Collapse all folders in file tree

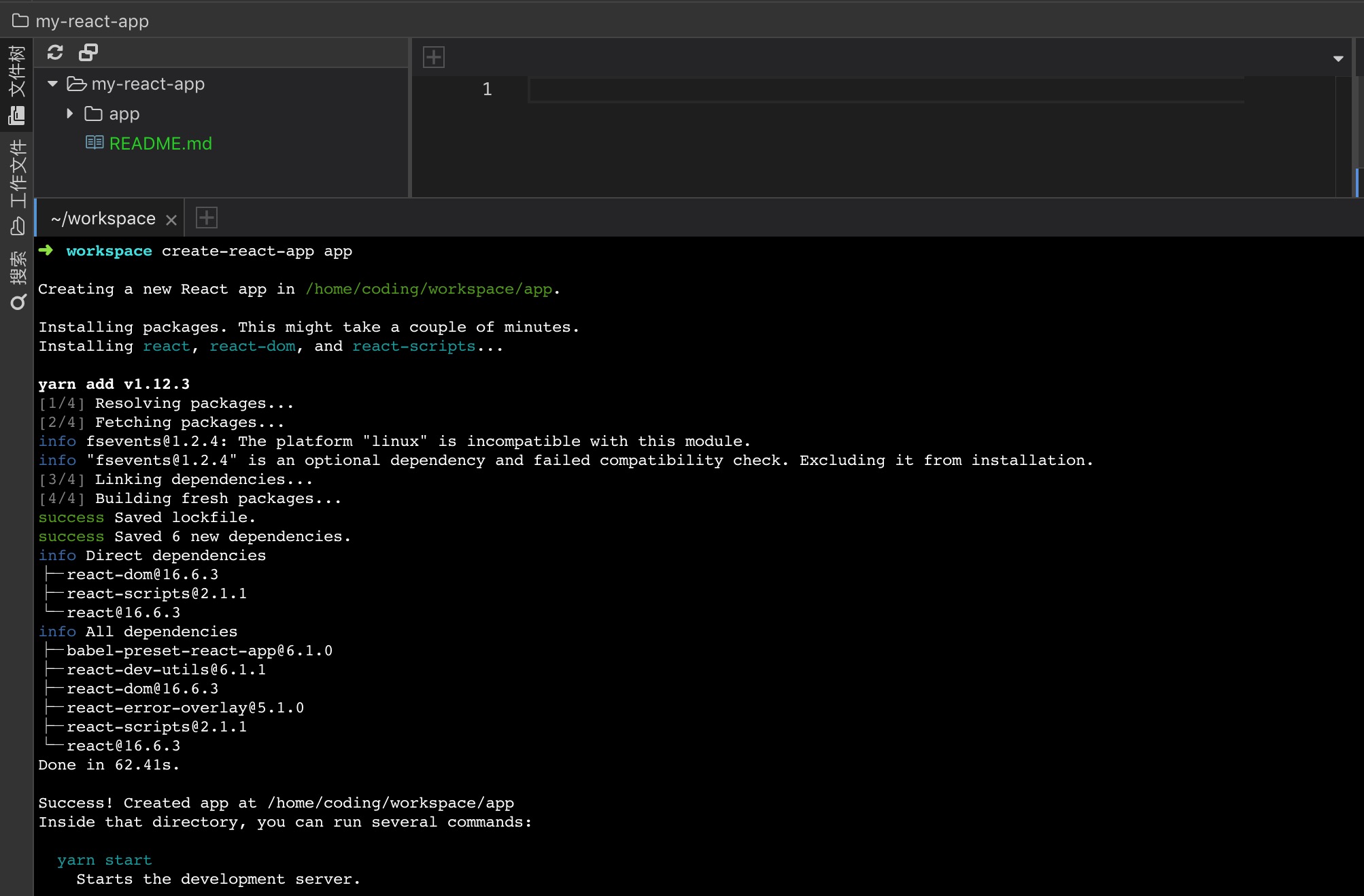pos(88,52)
